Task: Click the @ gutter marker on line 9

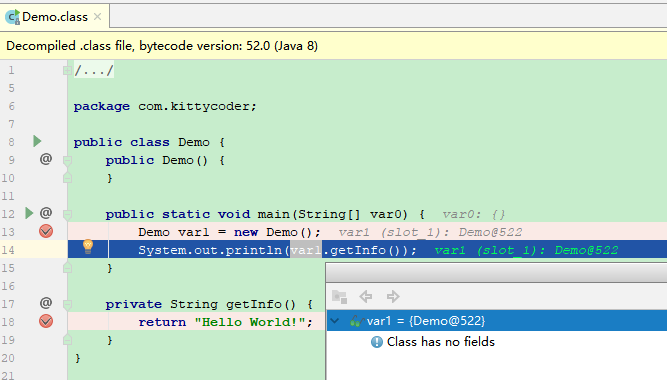Action: (46, 159)
